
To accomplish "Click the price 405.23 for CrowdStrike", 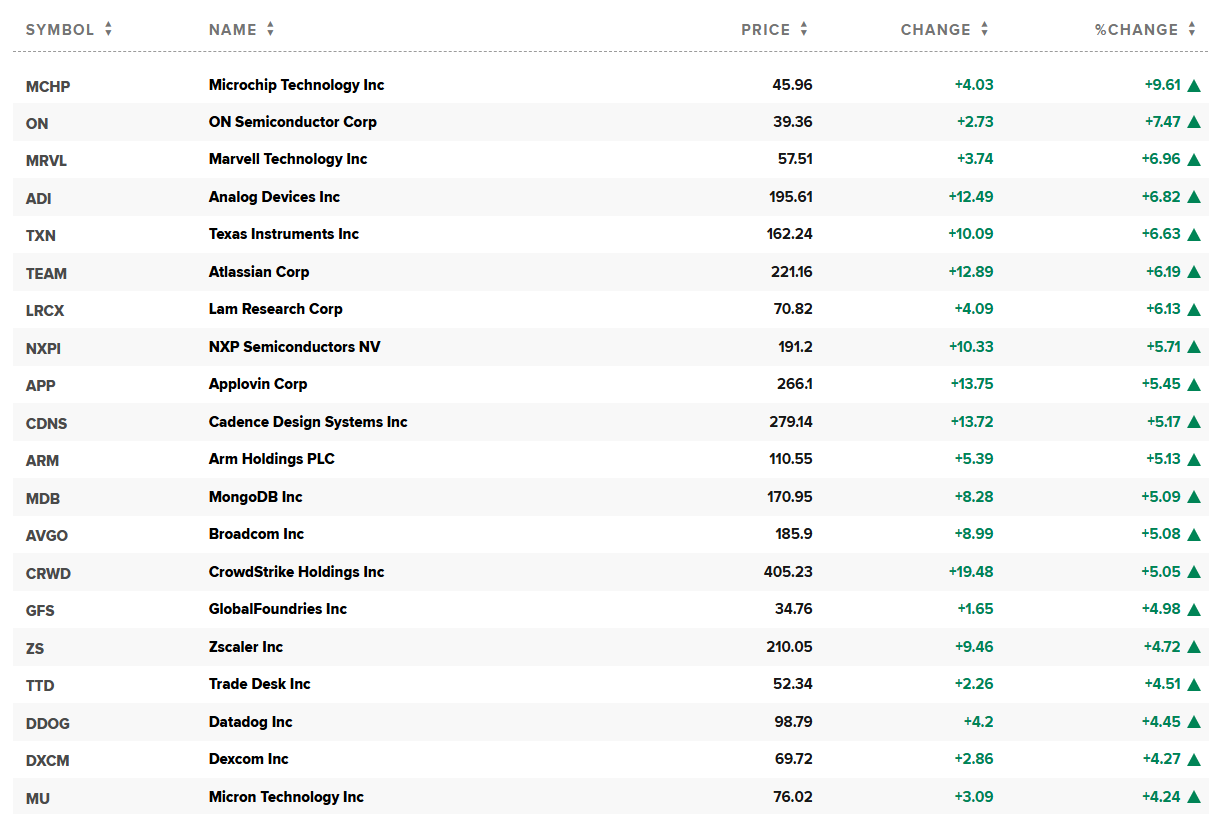I will tap(788, 572).
